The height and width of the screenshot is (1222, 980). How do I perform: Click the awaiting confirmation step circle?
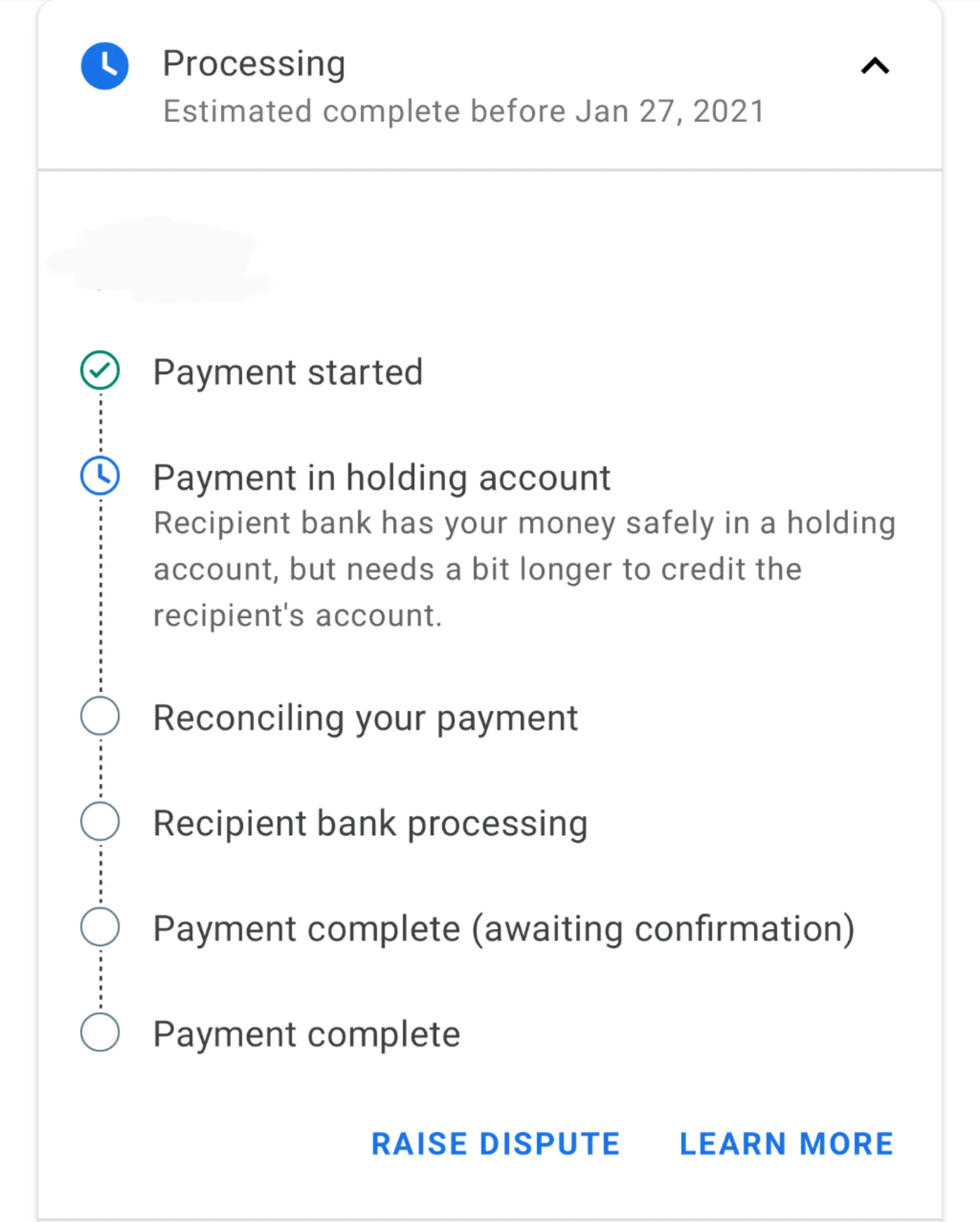(x=100, y=927)
